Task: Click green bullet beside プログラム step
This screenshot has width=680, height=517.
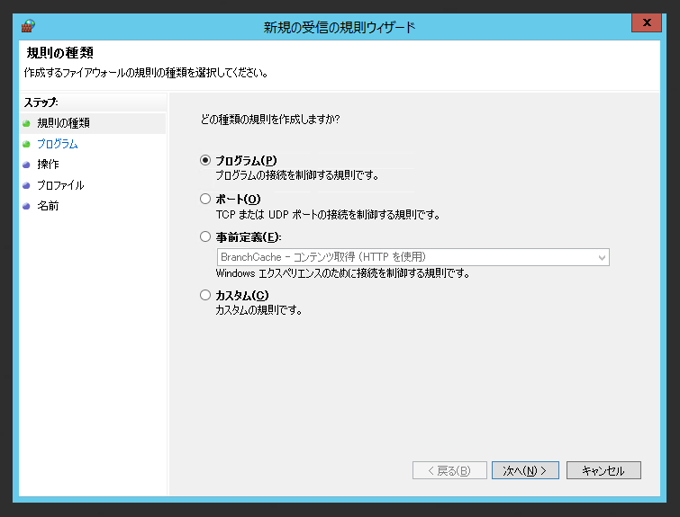Action: click(x=26, y=144)
